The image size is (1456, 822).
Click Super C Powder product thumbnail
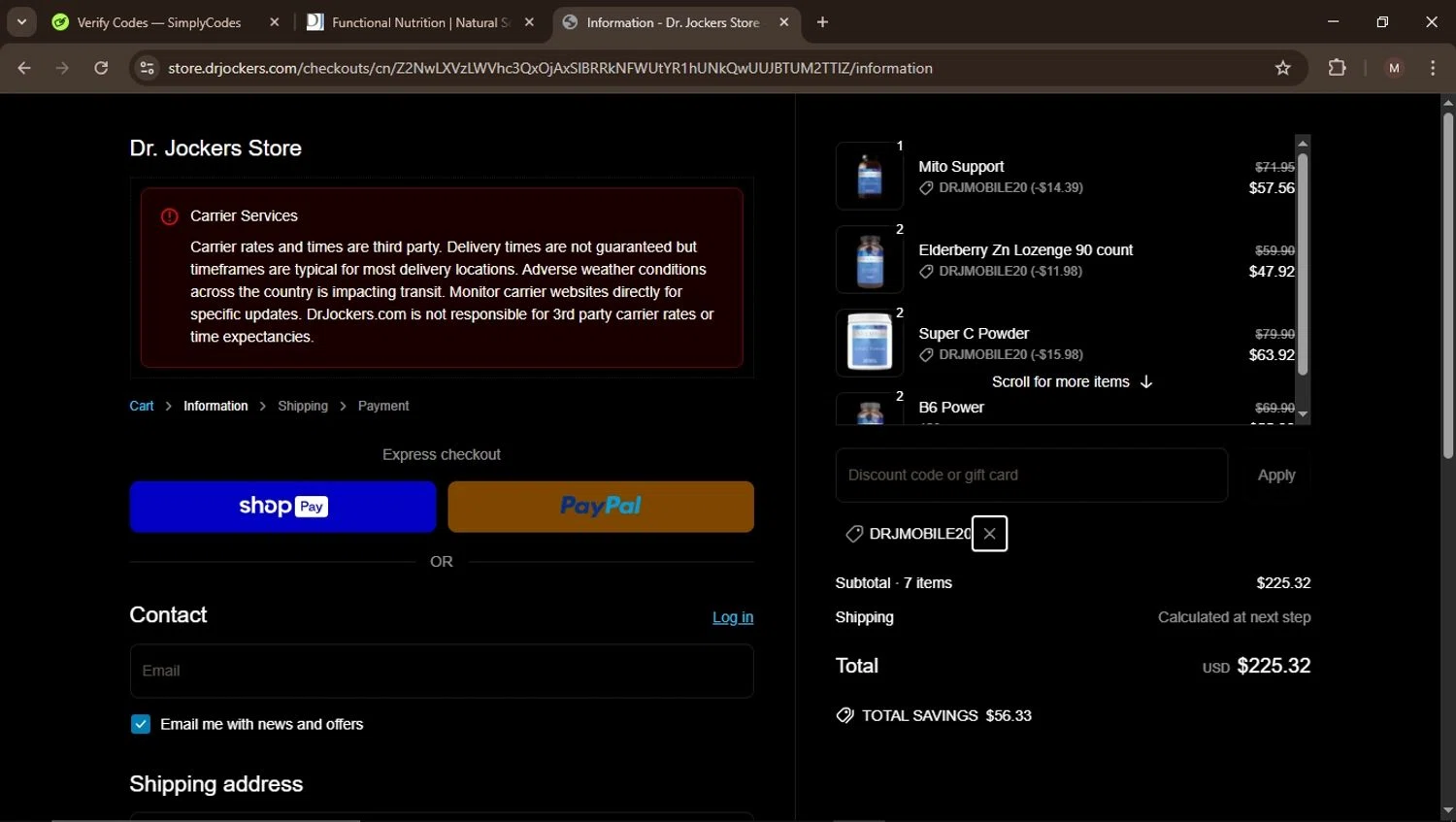coord(870,343)
